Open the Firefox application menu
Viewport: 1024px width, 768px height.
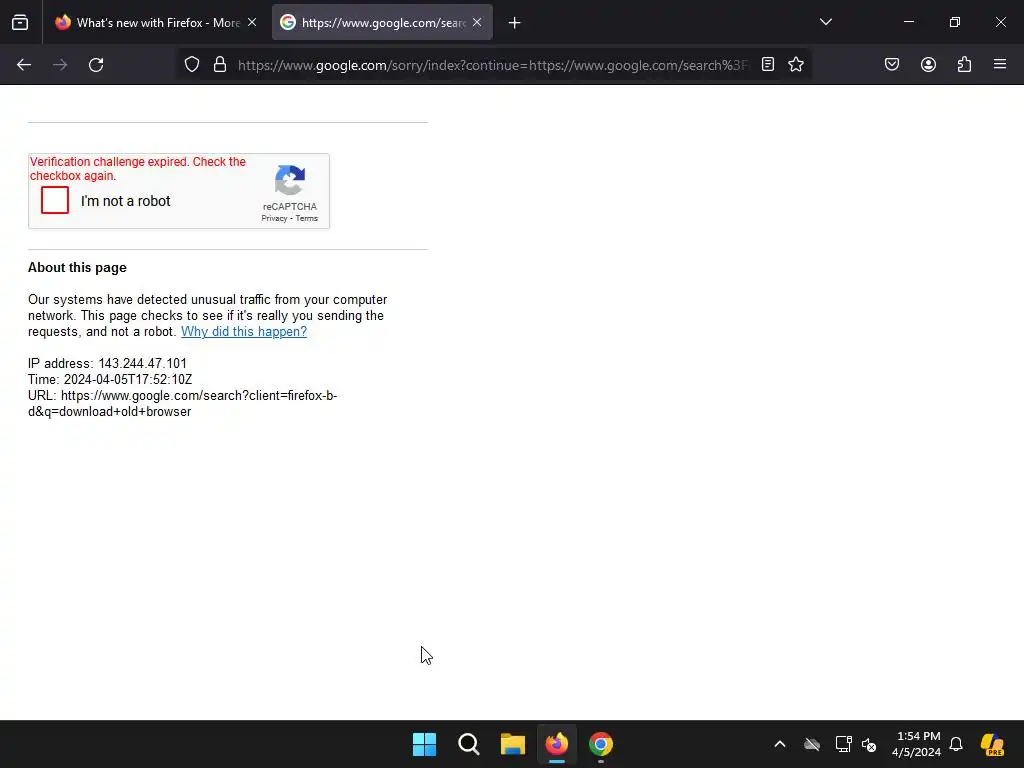click(x=1000, y=65)
